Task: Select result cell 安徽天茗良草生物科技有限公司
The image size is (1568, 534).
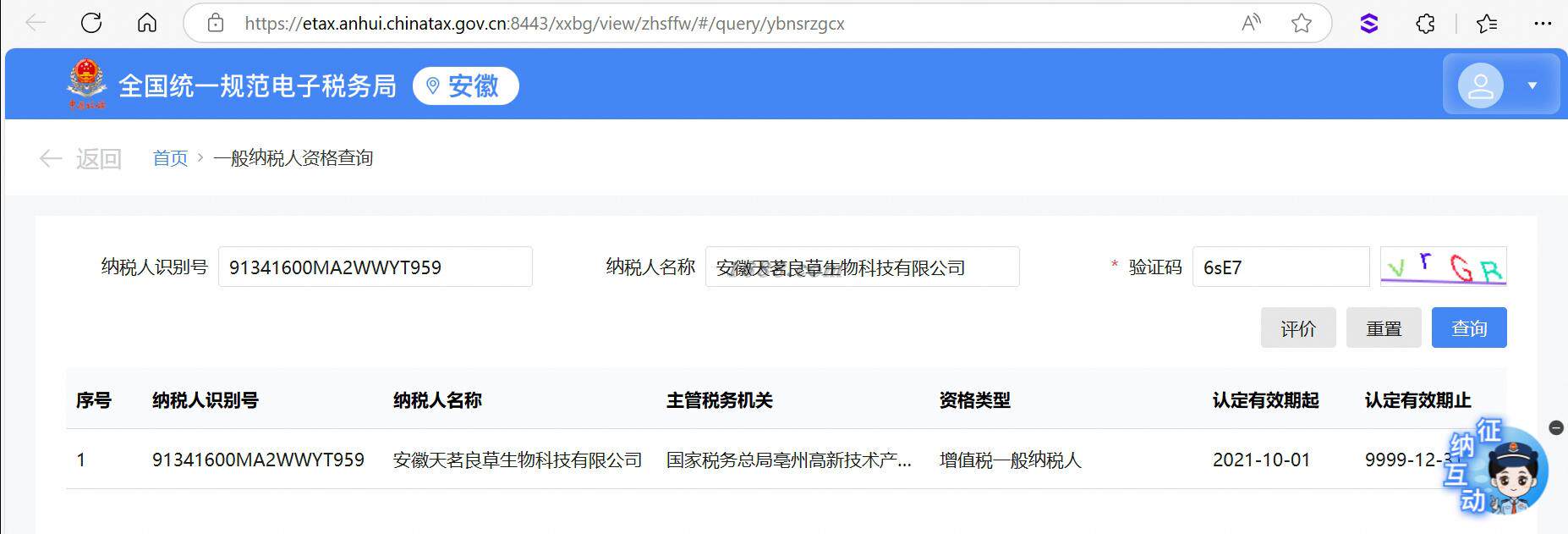Action: tap(518, 460)
